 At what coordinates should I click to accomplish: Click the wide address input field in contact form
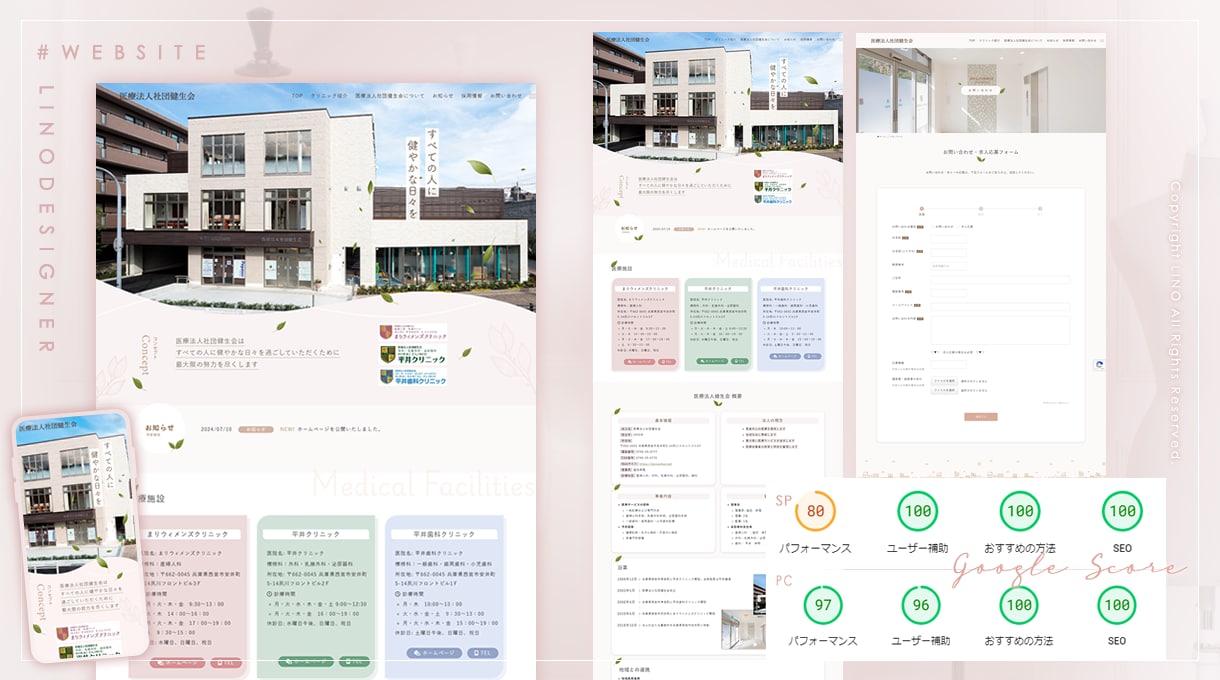point(1000,280)
